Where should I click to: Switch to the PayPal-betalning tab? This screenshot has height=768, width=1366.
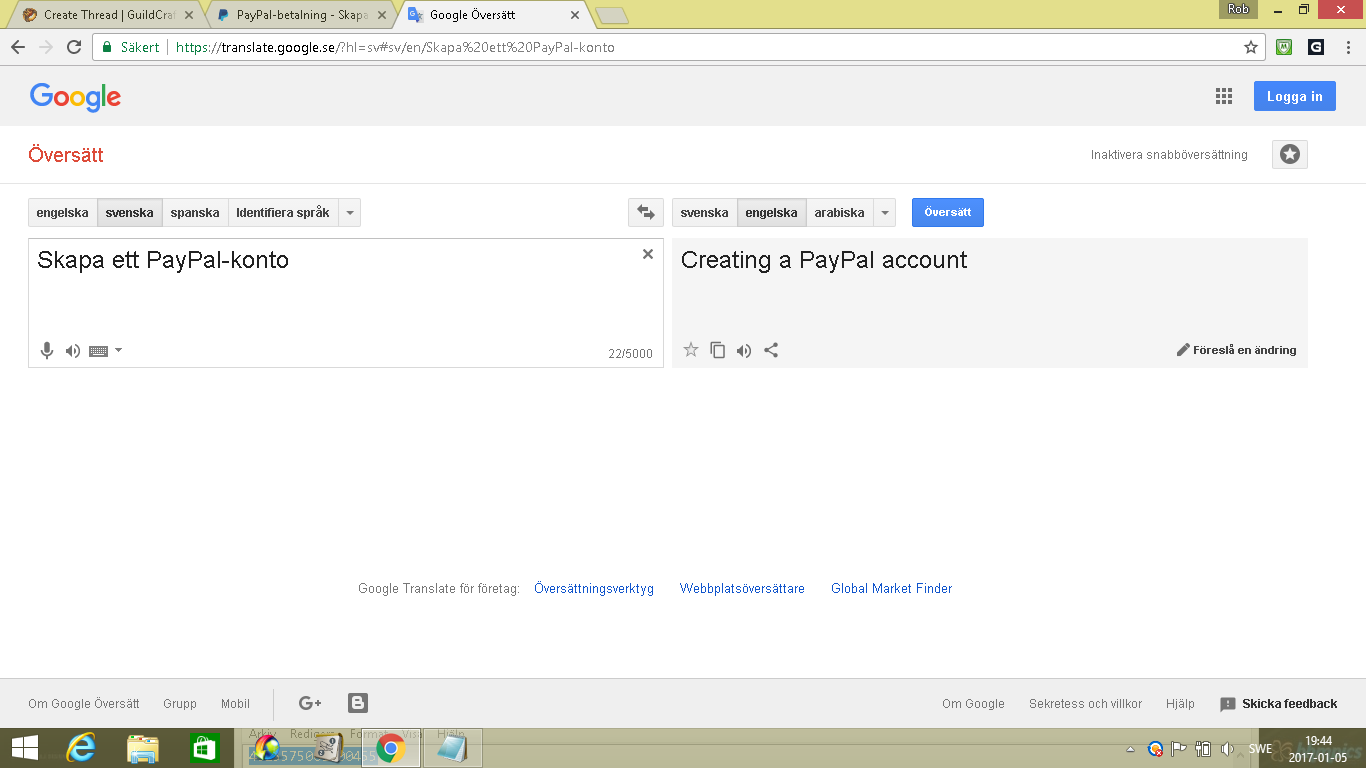pyautogui.click(x=301, y=15)
